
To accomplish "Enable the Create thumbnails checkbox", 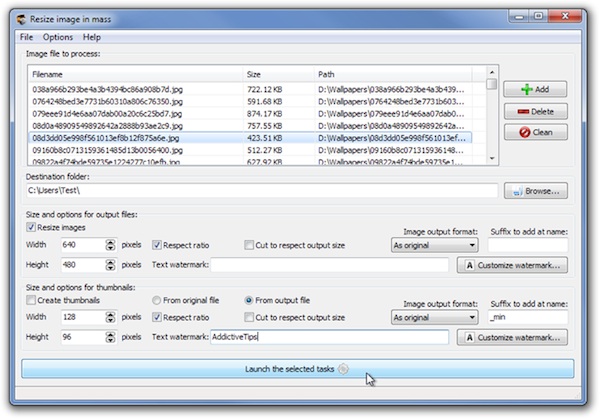I will 30,300.
